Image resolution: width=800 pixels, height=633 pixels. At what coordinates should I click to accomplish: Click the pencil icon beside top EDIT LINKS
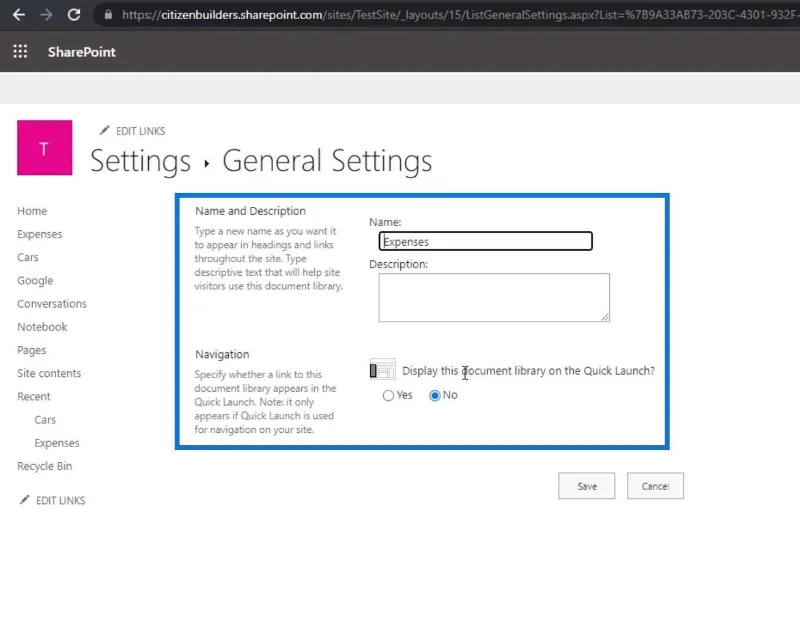tap(104, 131)
